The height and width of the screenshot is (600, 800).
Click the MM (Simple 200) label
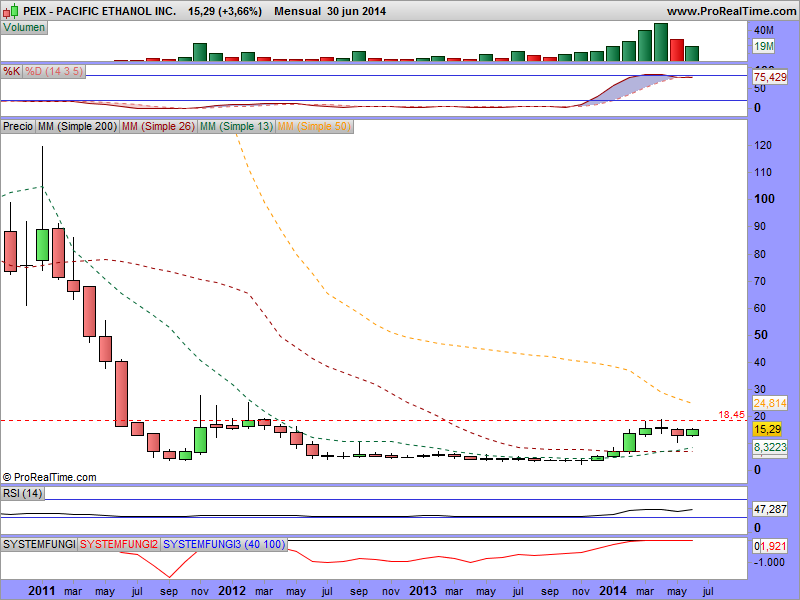pos(78,126)
